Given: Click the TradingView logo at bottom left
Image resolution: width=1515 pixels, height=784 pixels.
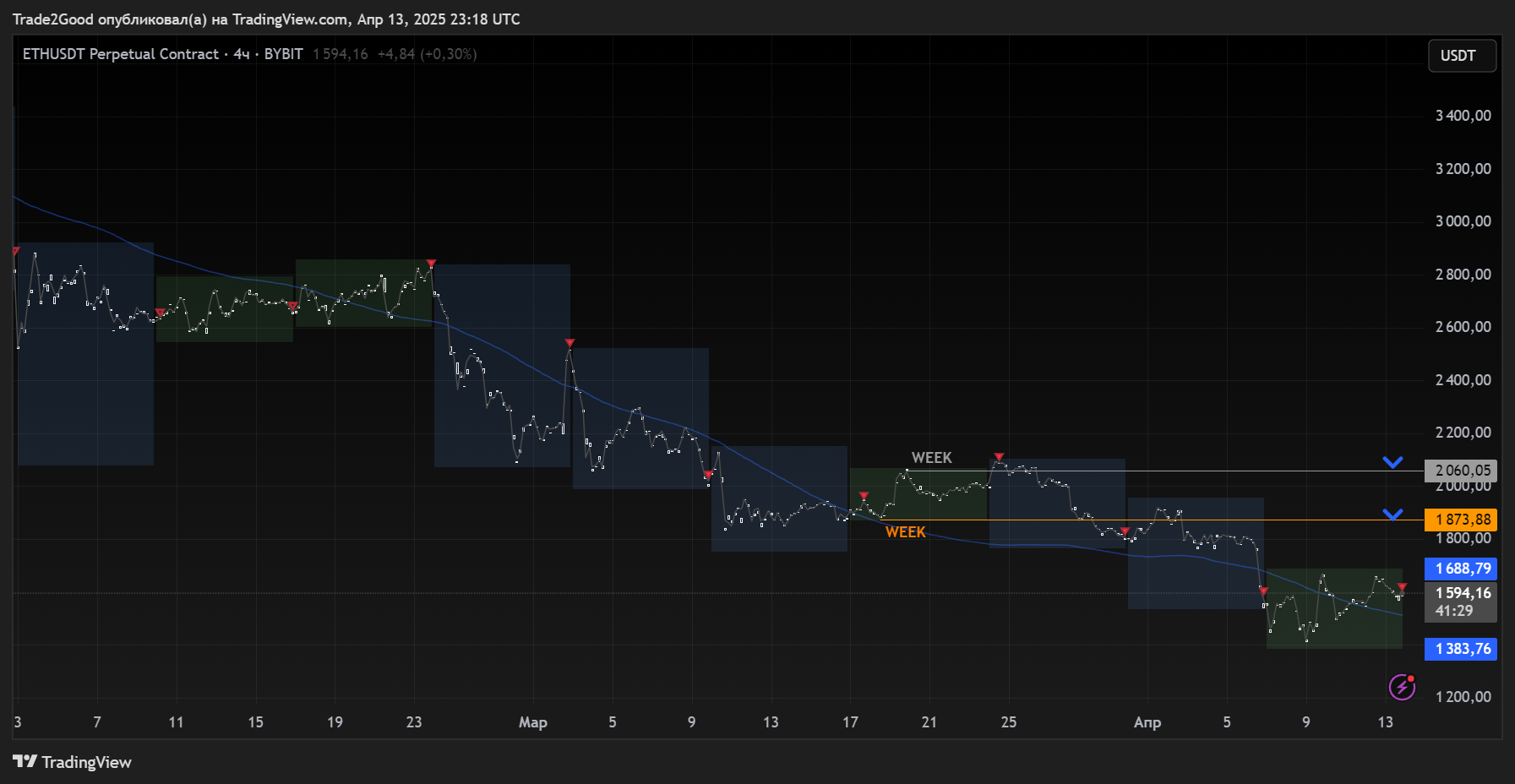Looking at the screenshot, I should (72, 762).
